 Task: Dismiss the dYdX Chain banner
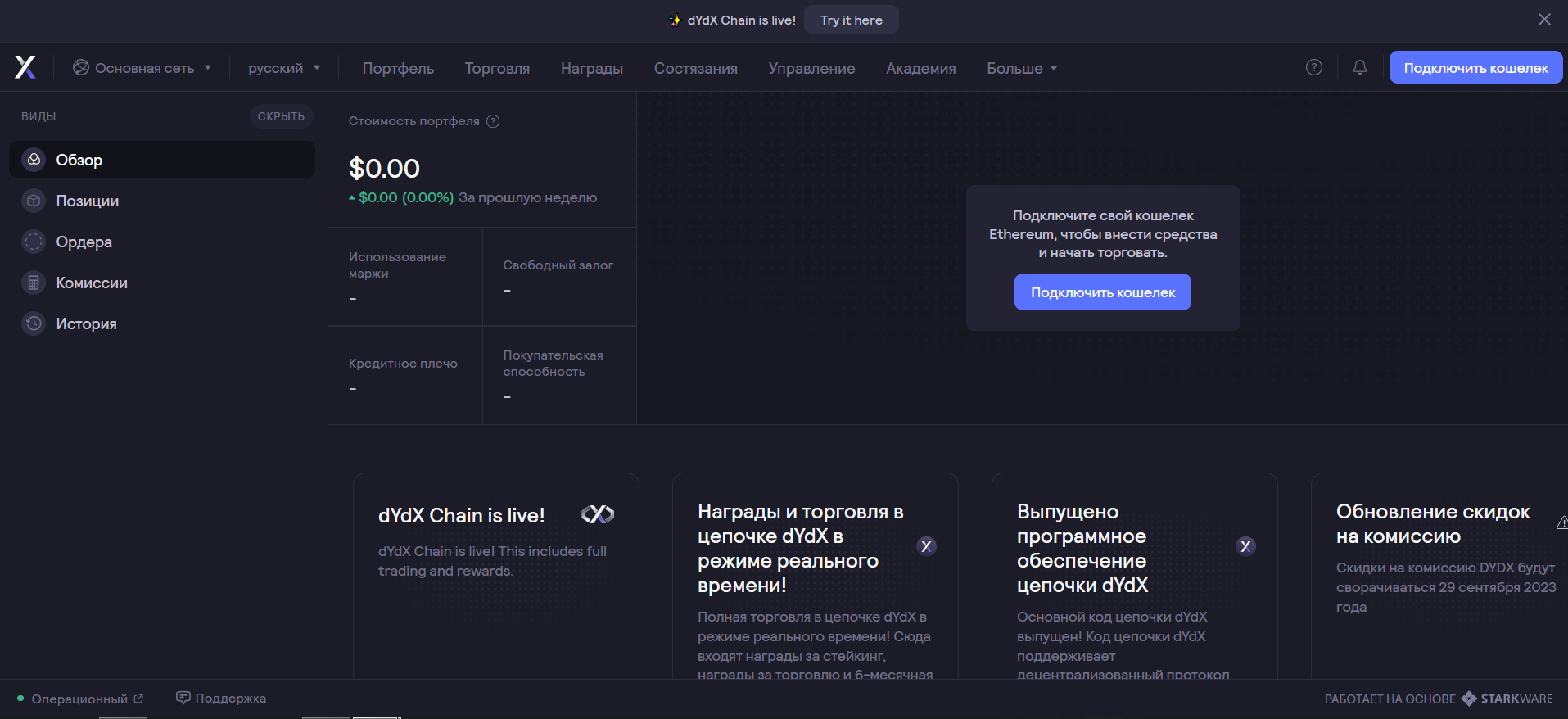(1543, 20)
